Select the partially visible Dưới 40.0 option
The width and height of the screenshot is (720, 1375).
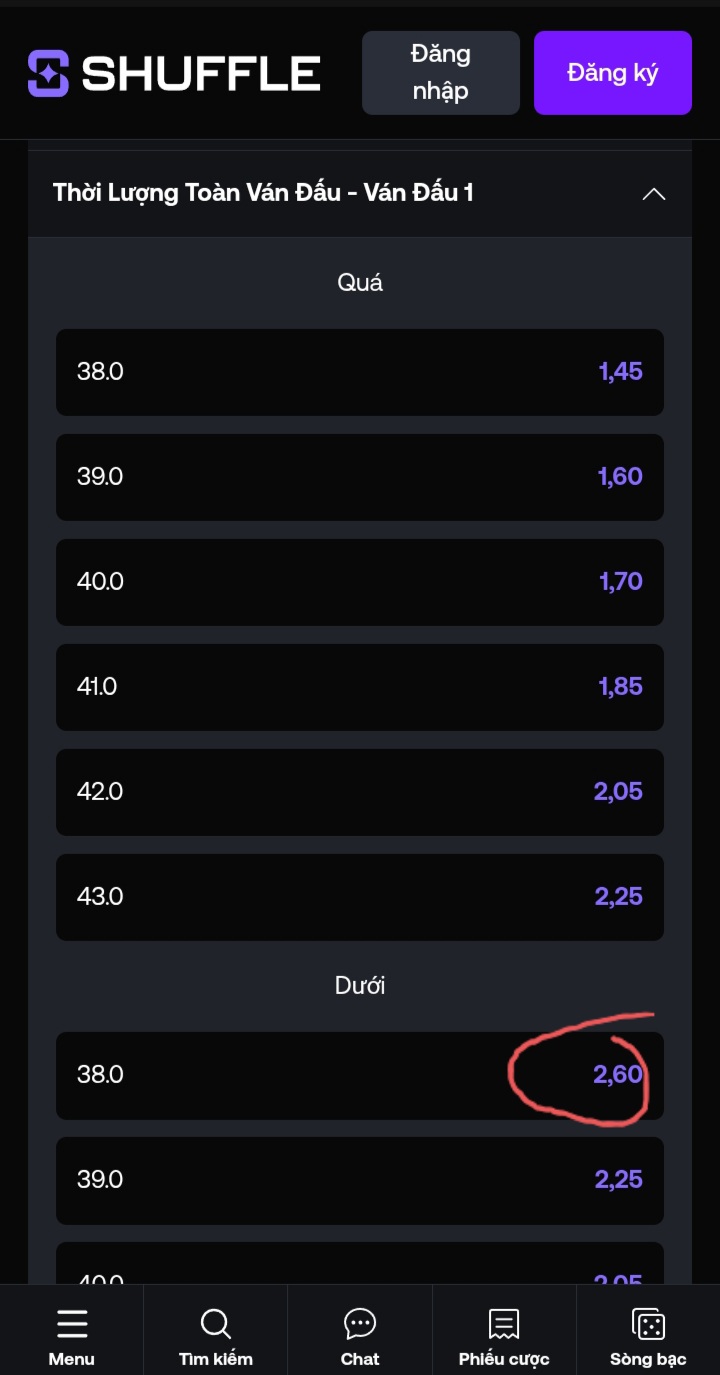(360, 1266)
